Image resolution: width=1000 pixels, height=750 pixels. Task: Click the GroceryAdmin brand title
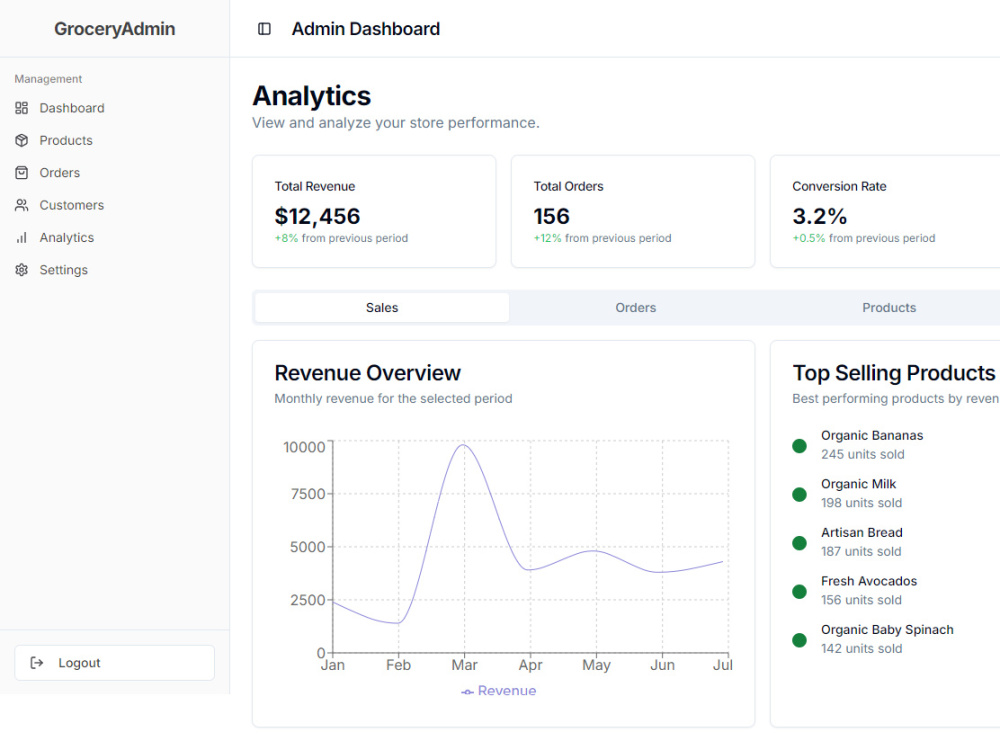tap(115, 29)
